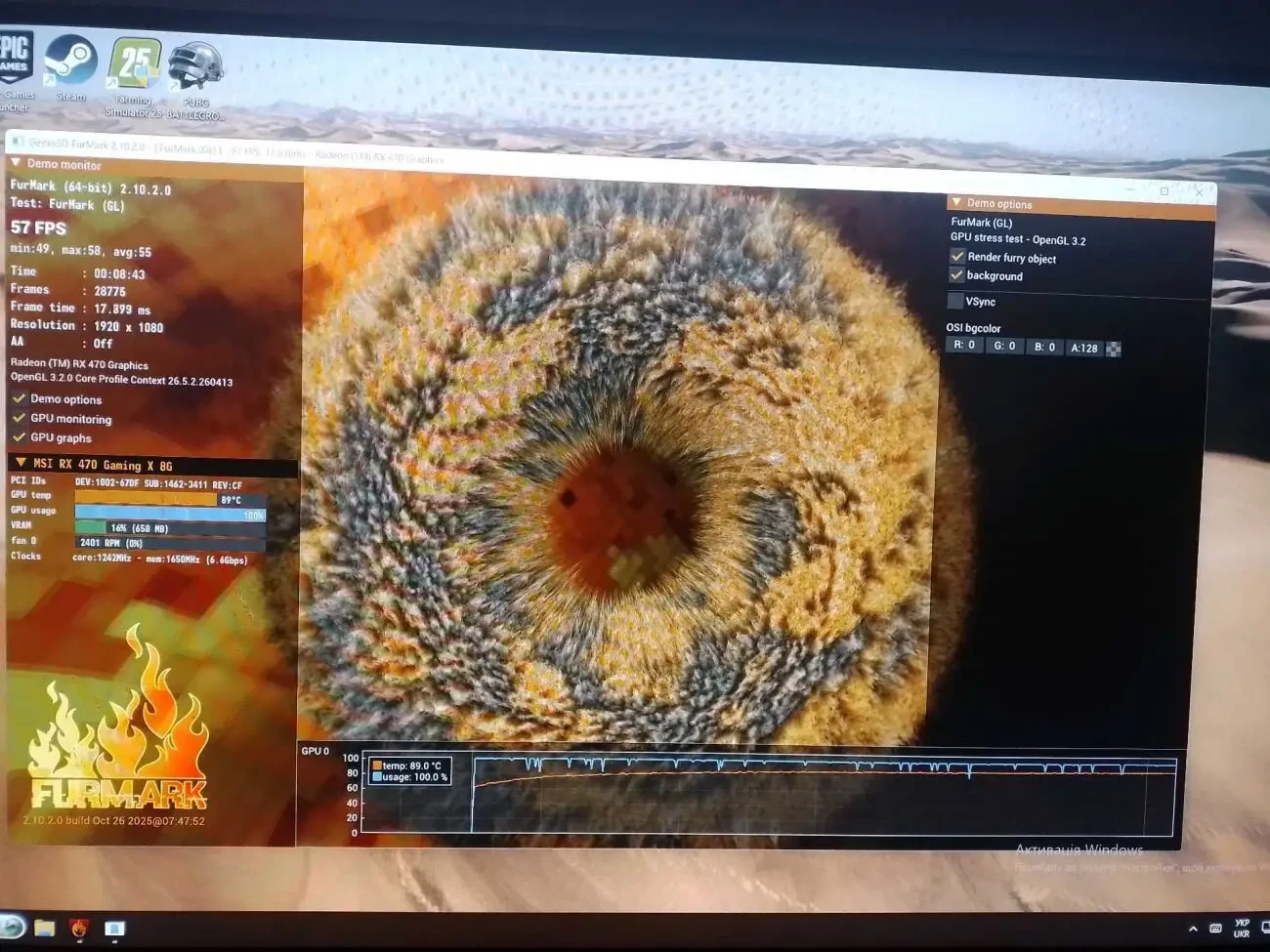Click the build Oct 26 2025 version text
Image resolution: width=1270 pixels, height=952 pixels.
(x=113, y=821)
